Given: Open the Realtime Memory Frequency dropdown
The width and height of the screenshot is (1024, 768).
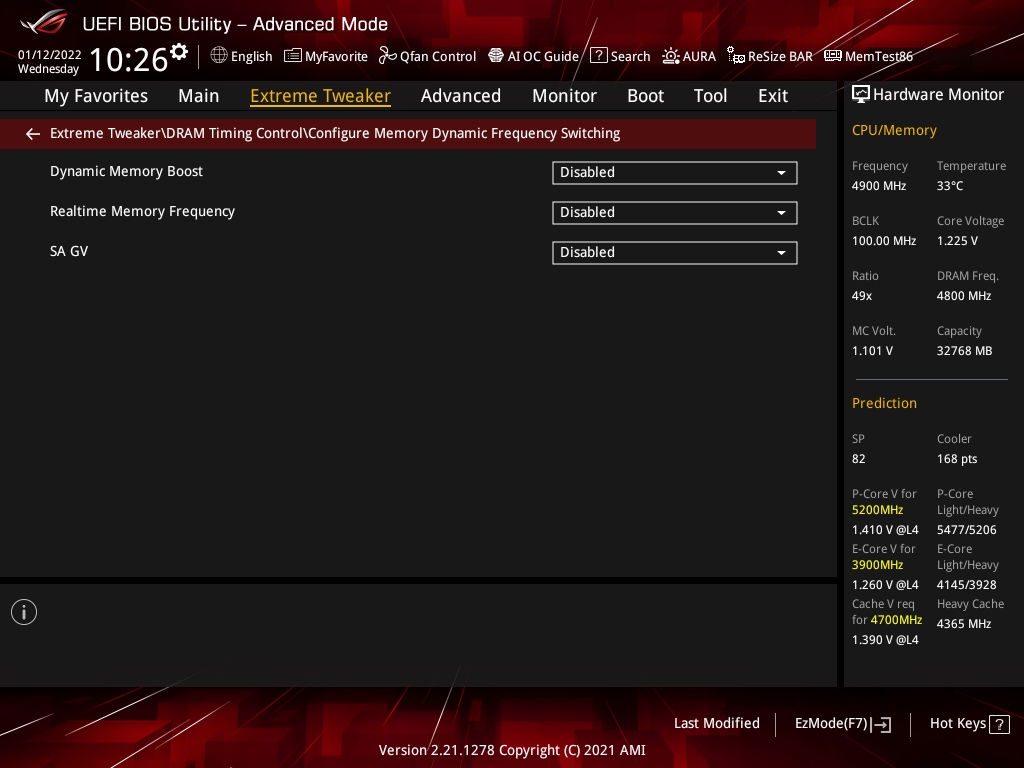Looking at the screenshot, I should point(674,213).
